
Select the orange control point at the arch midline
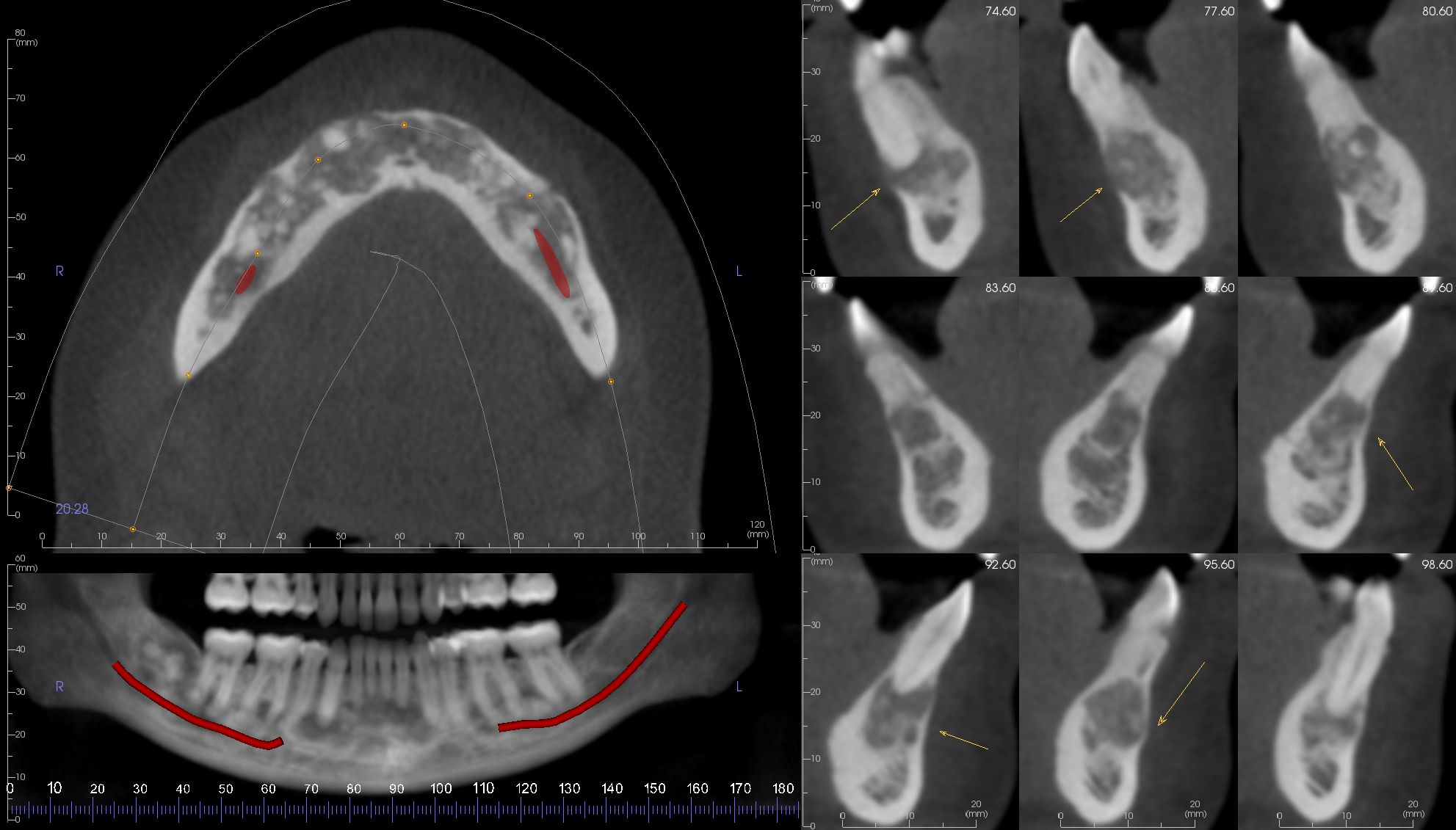(x=404, y=123)
